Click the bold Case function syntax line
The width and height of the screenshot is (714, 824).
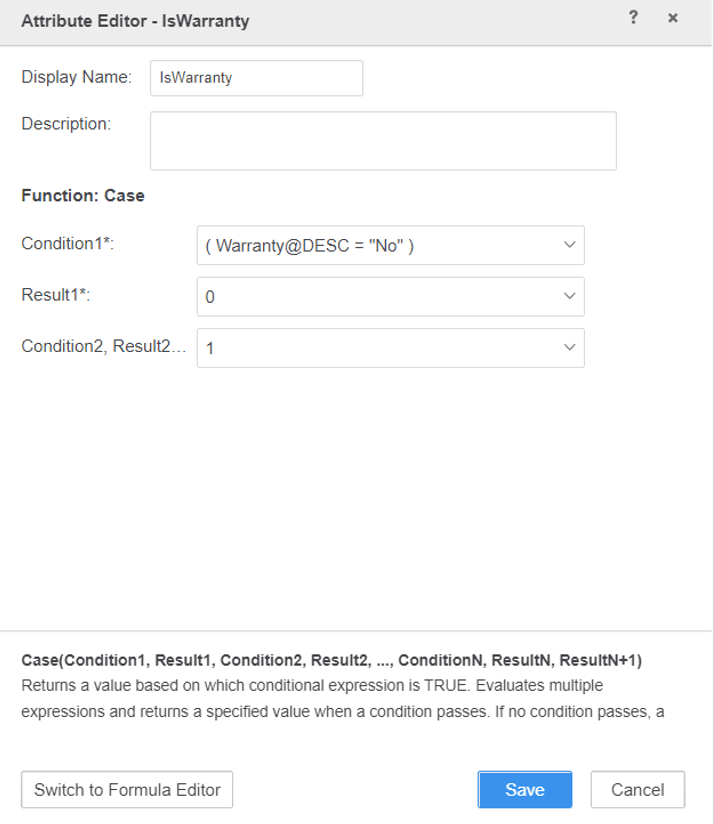331,661
